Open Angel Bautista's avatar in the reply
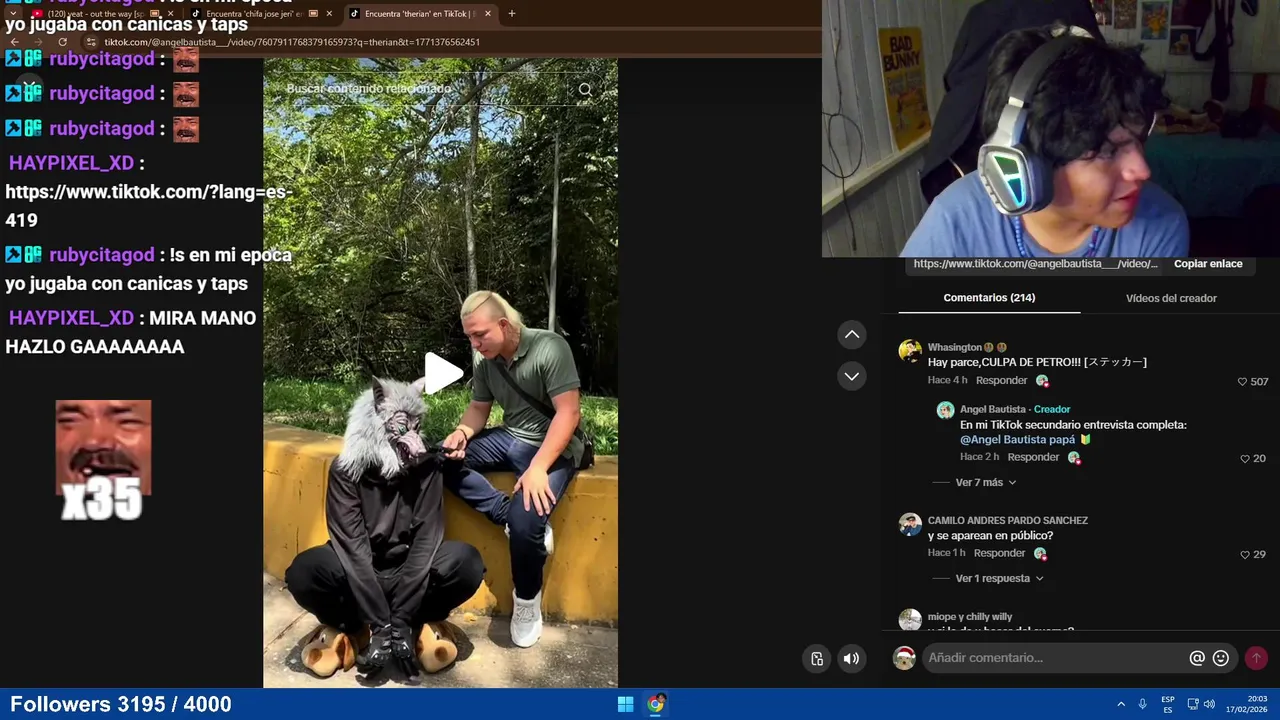Viewport: 1280px width, 720px height. pyautogui.click(x=945, y=410)
